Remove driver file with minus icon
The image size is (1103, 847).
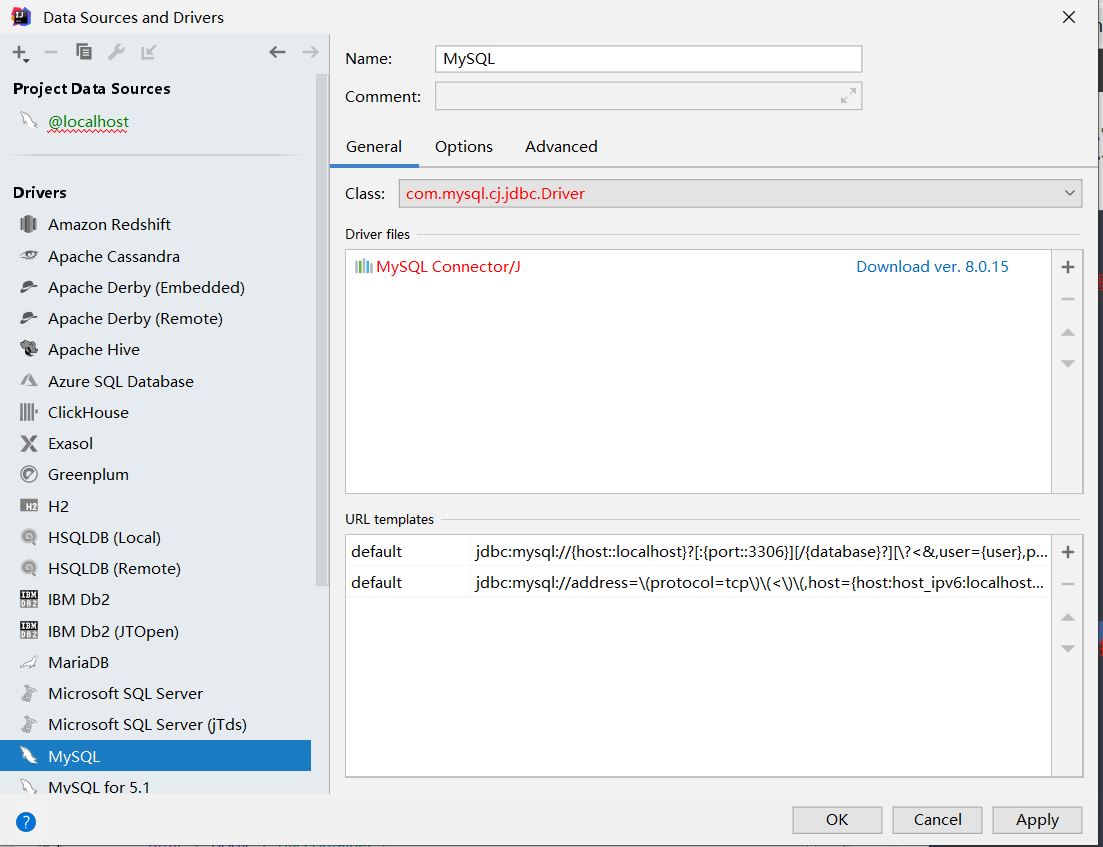(1067, 299)
